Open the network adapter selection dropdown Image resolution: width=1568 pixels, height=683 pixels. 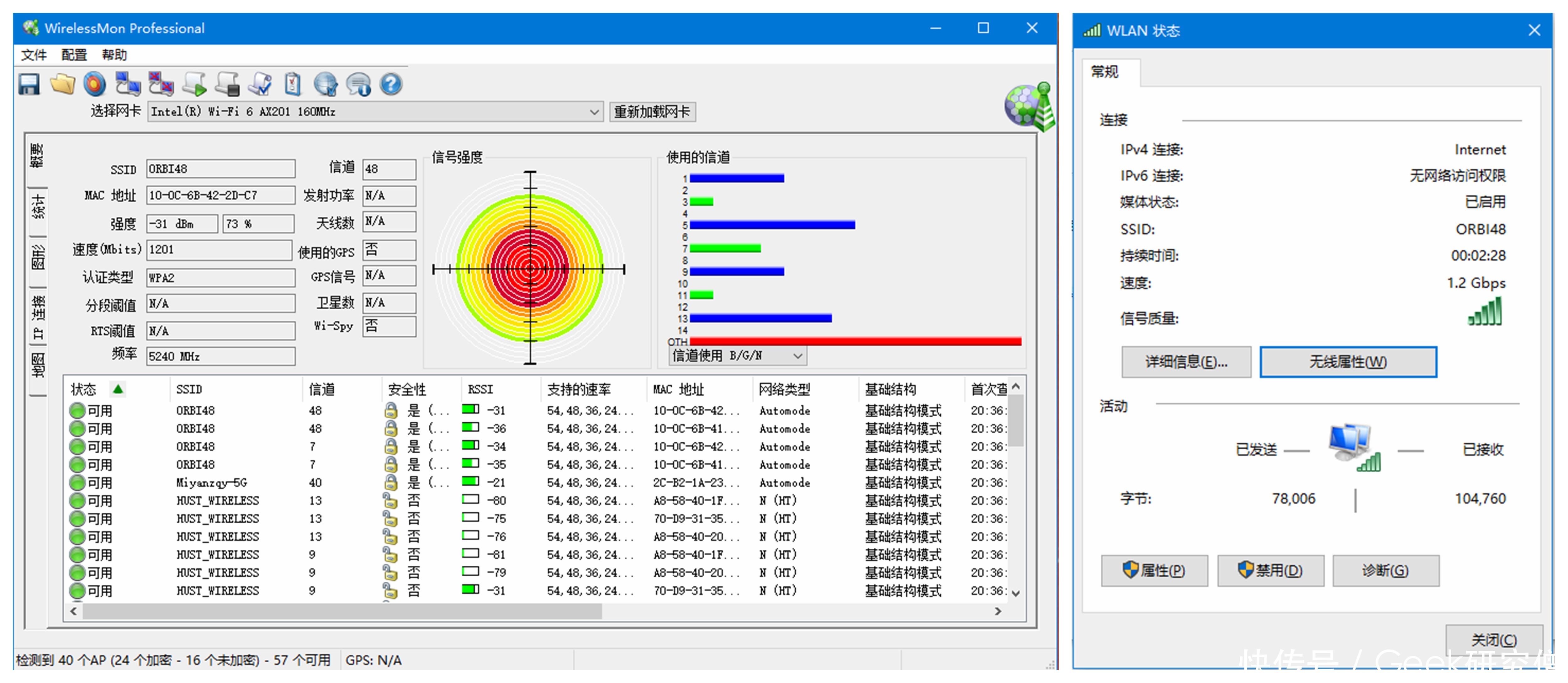(594, 112)
